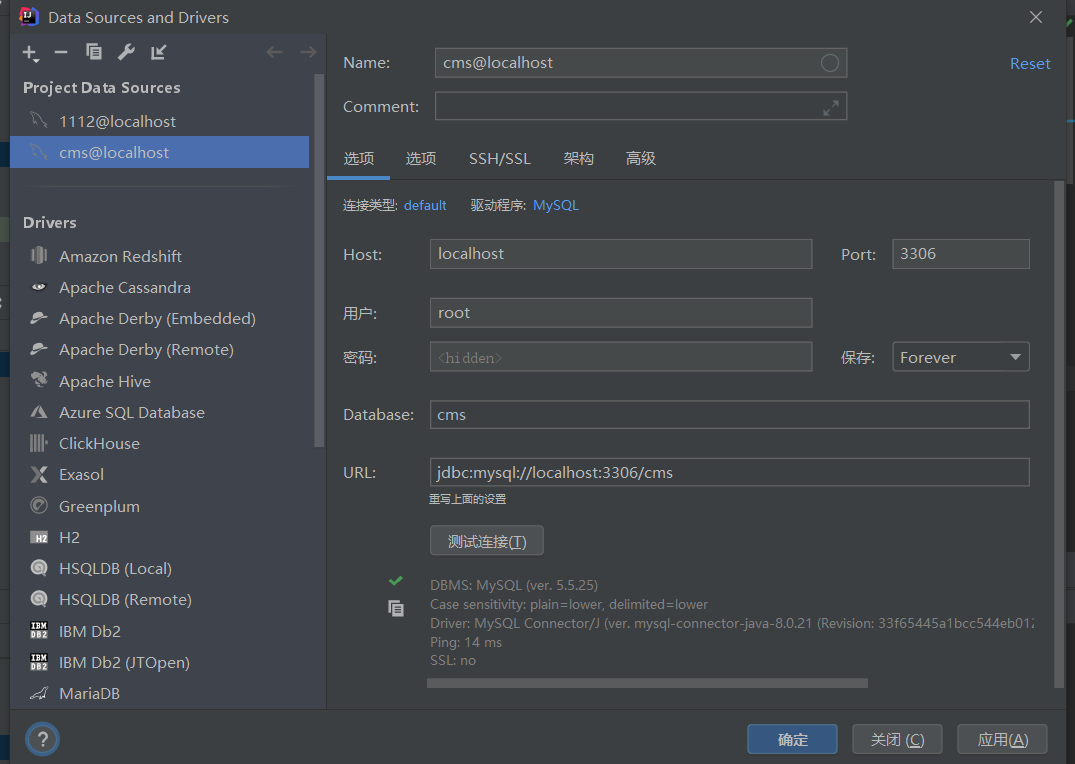Select cms@localhost data source

point(159,152)
